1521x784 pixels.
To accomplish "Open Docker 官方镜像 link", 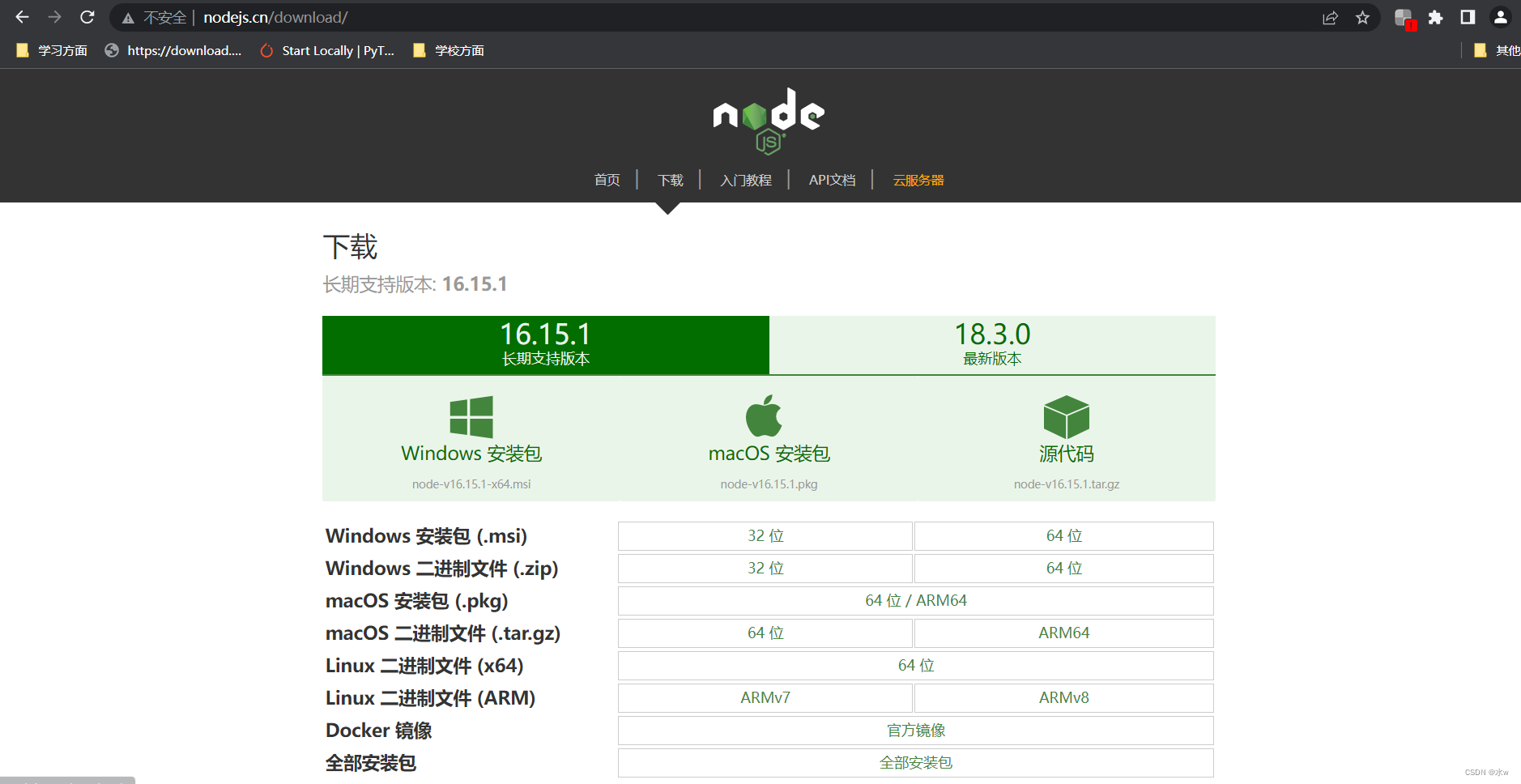I will point(916,731).
